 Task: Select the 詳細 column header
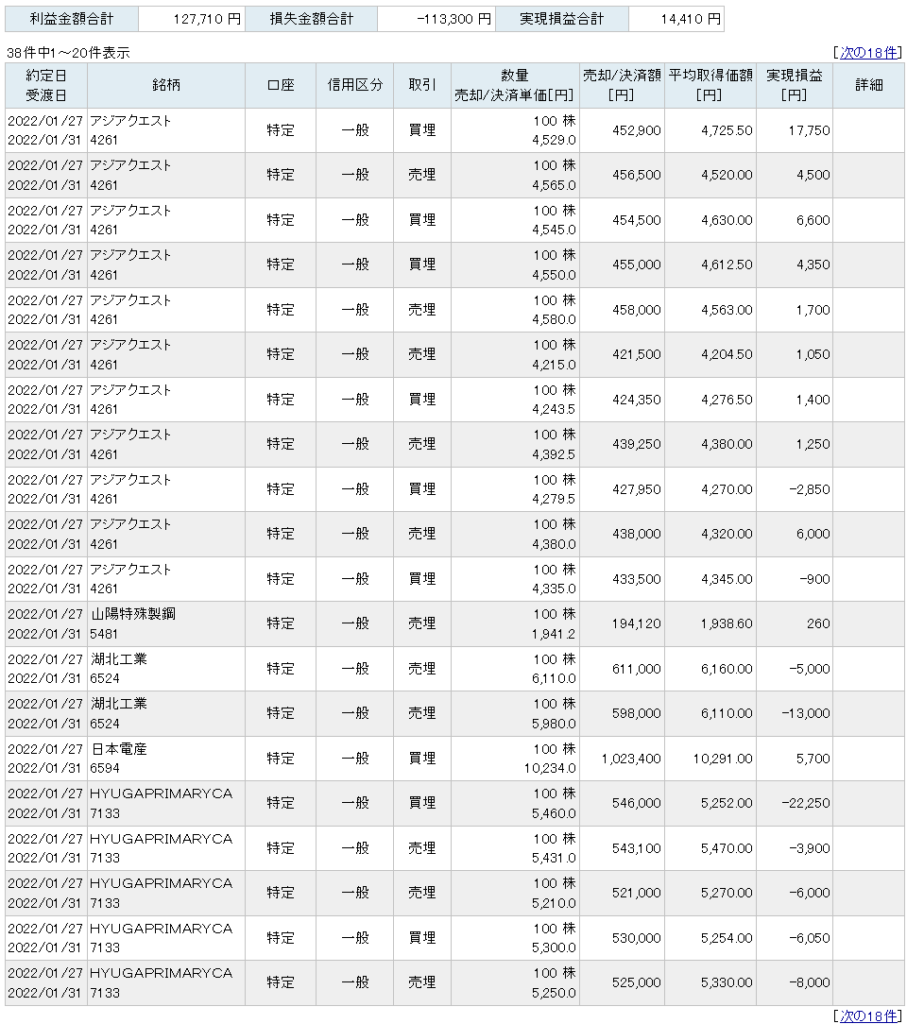point(868,86)
